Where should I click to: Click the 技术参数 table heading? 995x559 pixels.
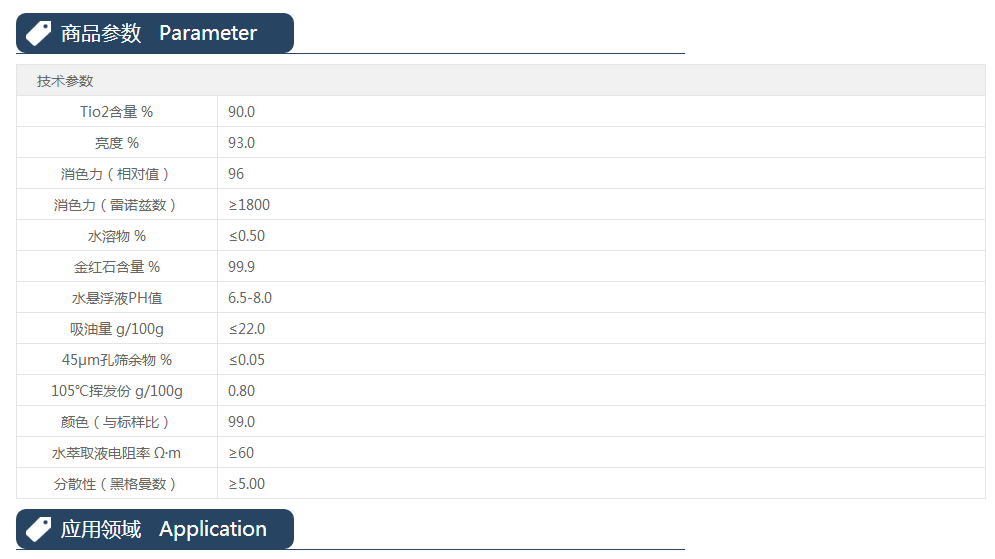(x=65, y=81)
